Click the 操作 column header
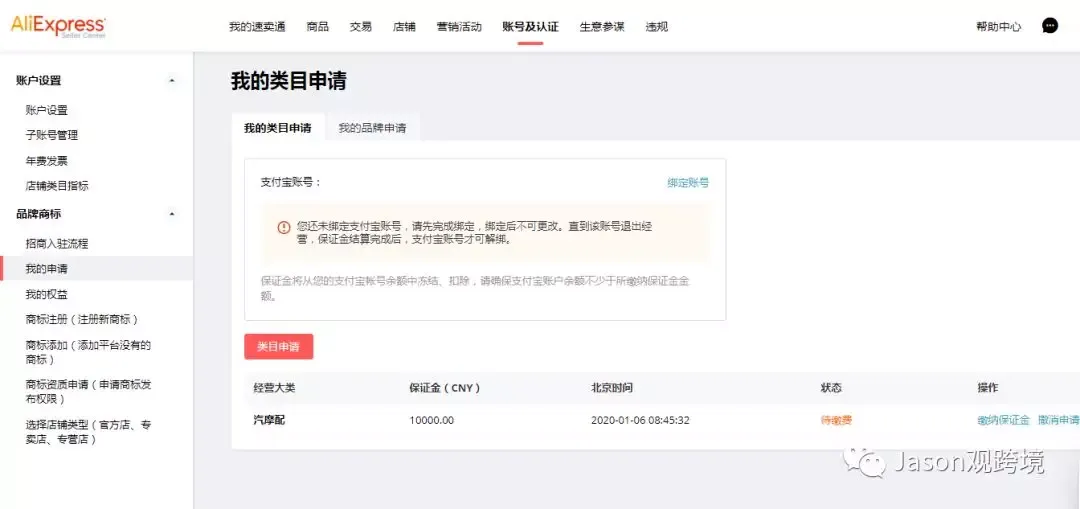The image size is (1080, 509). (988, 388)
